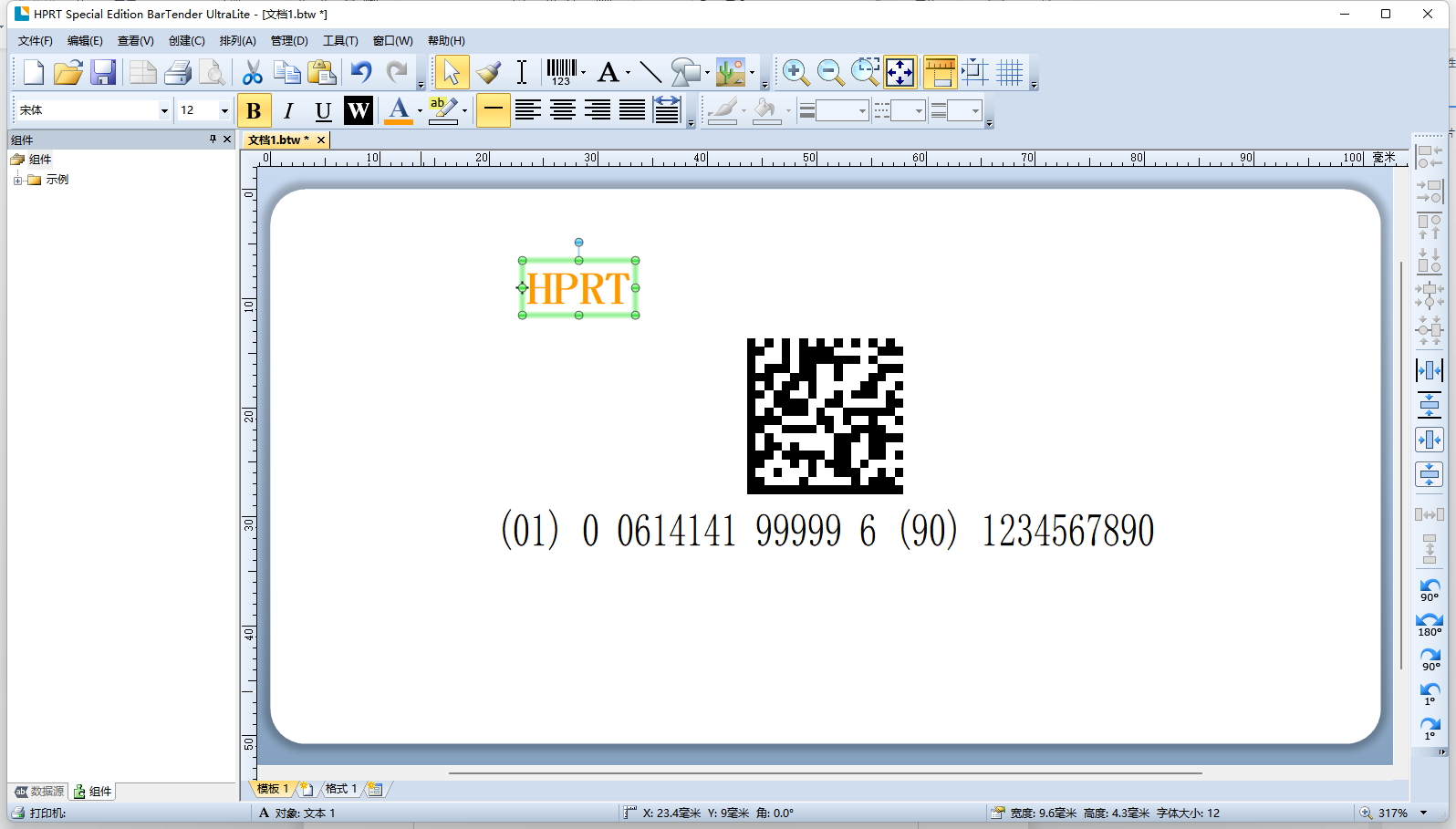Click the printer icon in status bar
Image resolution: width=1456 pixels, height=829 pixels.
(18, 813)
